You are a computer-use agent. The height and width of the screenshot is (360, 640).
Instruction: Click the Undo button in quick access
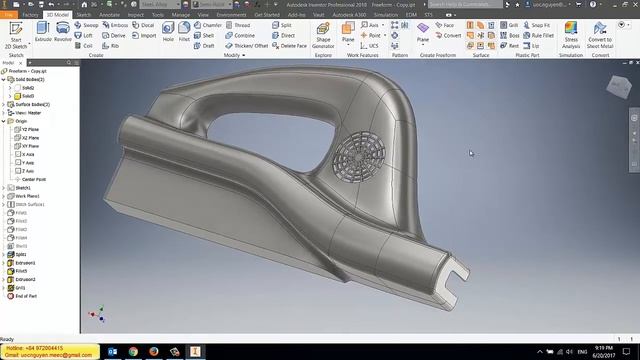(x=51, y=4)
